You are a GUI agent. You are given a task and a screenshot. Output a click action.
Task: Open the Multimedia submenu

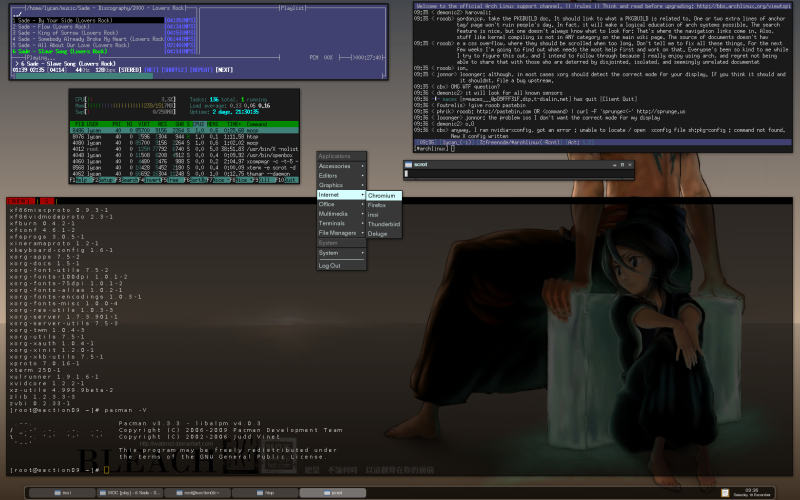tap(341, 214)
